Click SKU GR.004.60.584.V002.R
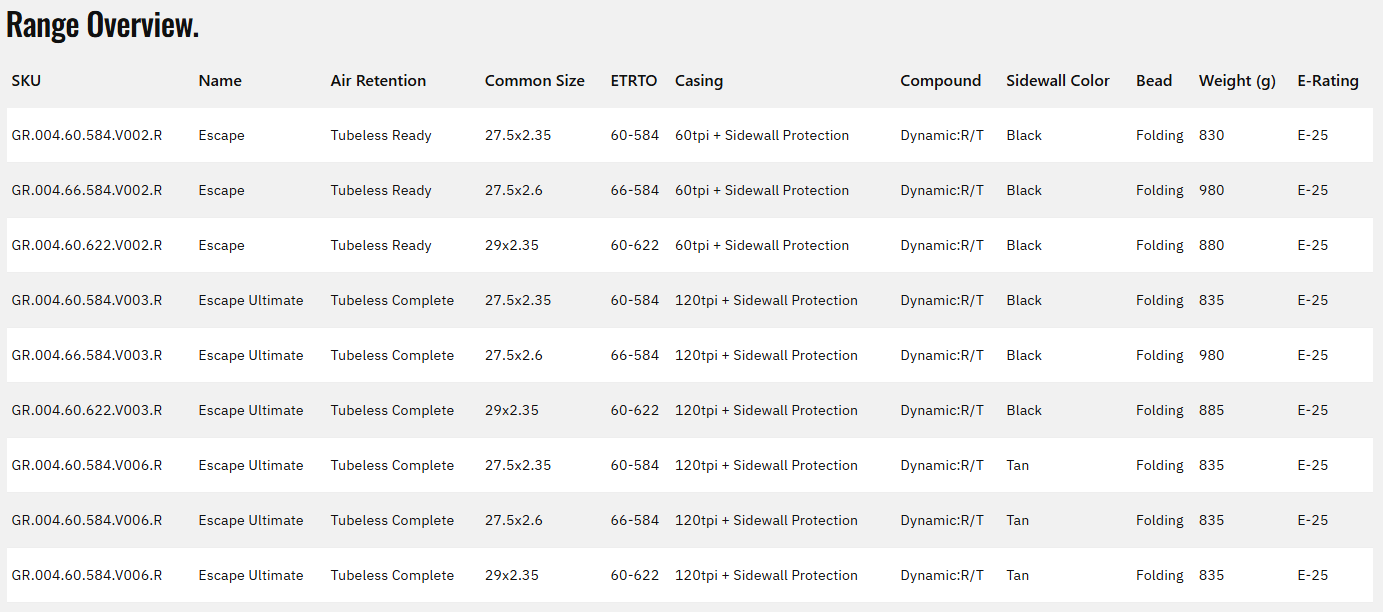The height and width of the screenshot is (612, 1383). [x=87, y=136]
